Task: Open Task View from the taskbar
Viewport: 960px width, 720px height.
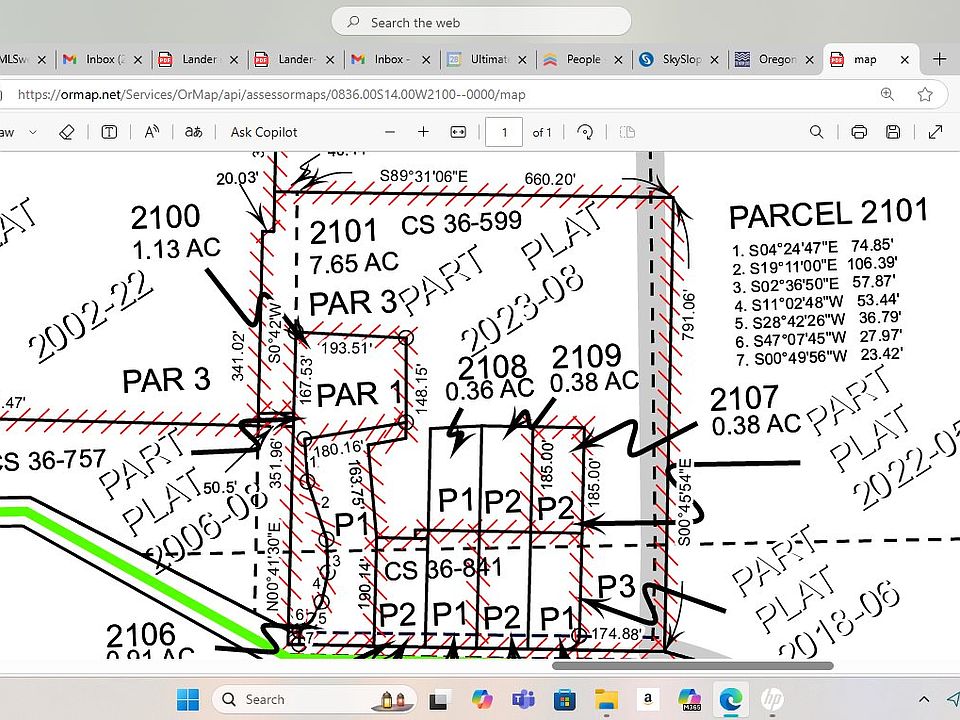Action: [438, 699]
